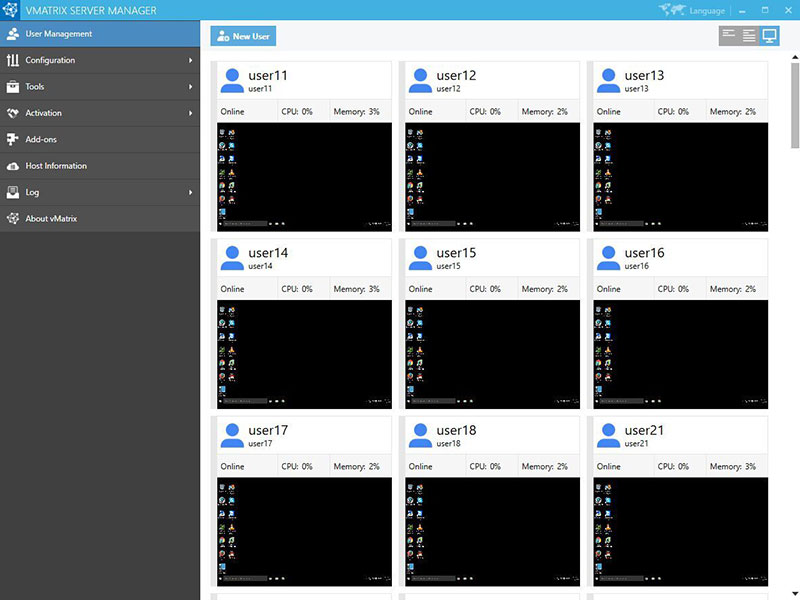
Task: Click the Configuration sliders icon
Action: 14,60
